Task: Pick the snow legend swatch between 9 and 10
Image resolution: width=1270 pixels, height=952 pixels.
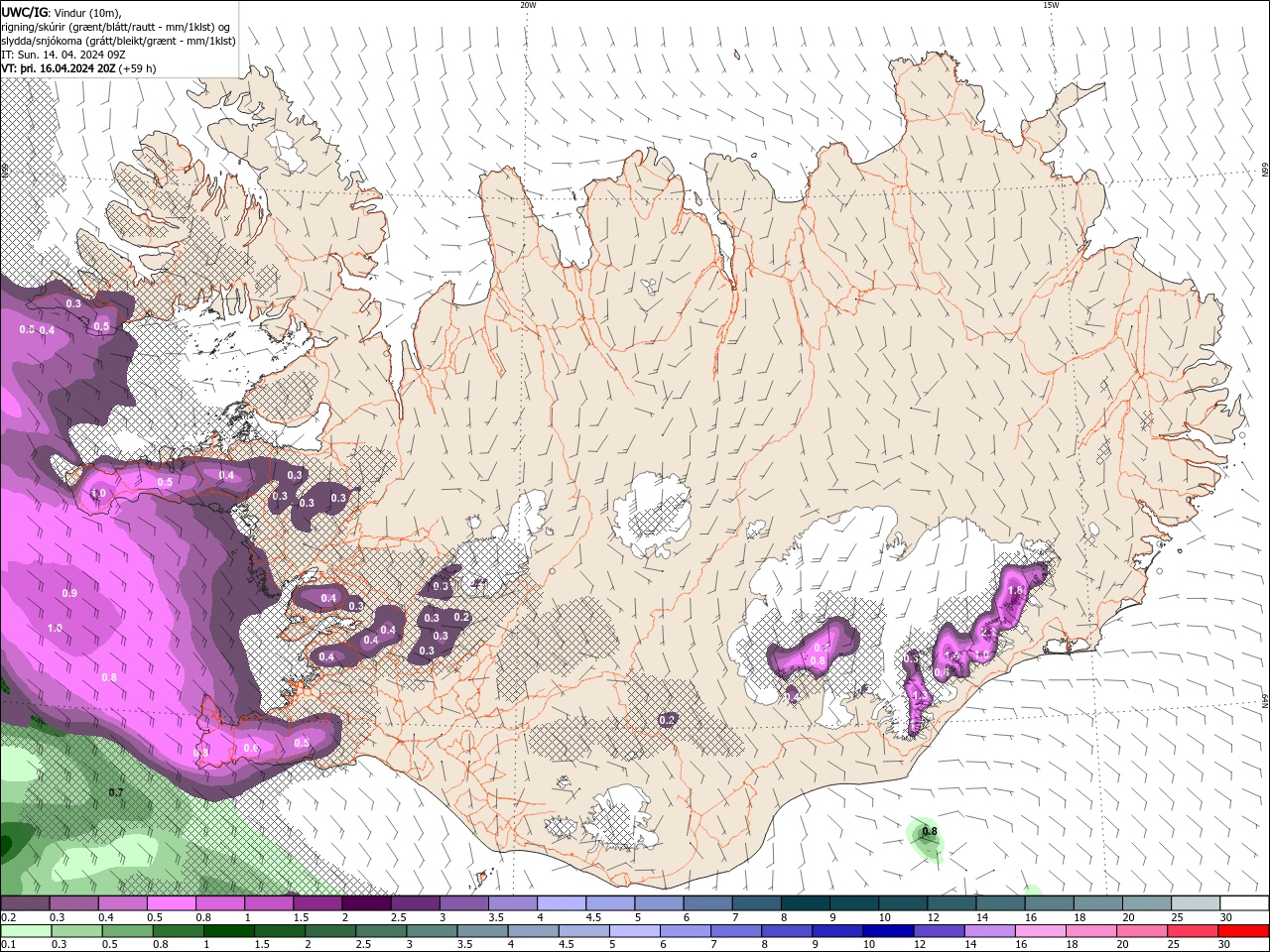Action: (854, 903)
